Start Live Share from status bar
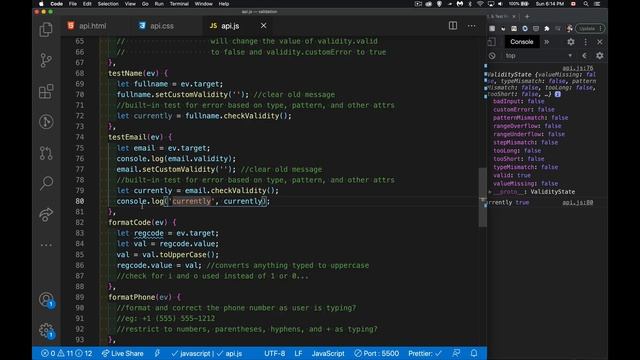Image resolution: width=640 pixels, height=360 pixels. 122,353
